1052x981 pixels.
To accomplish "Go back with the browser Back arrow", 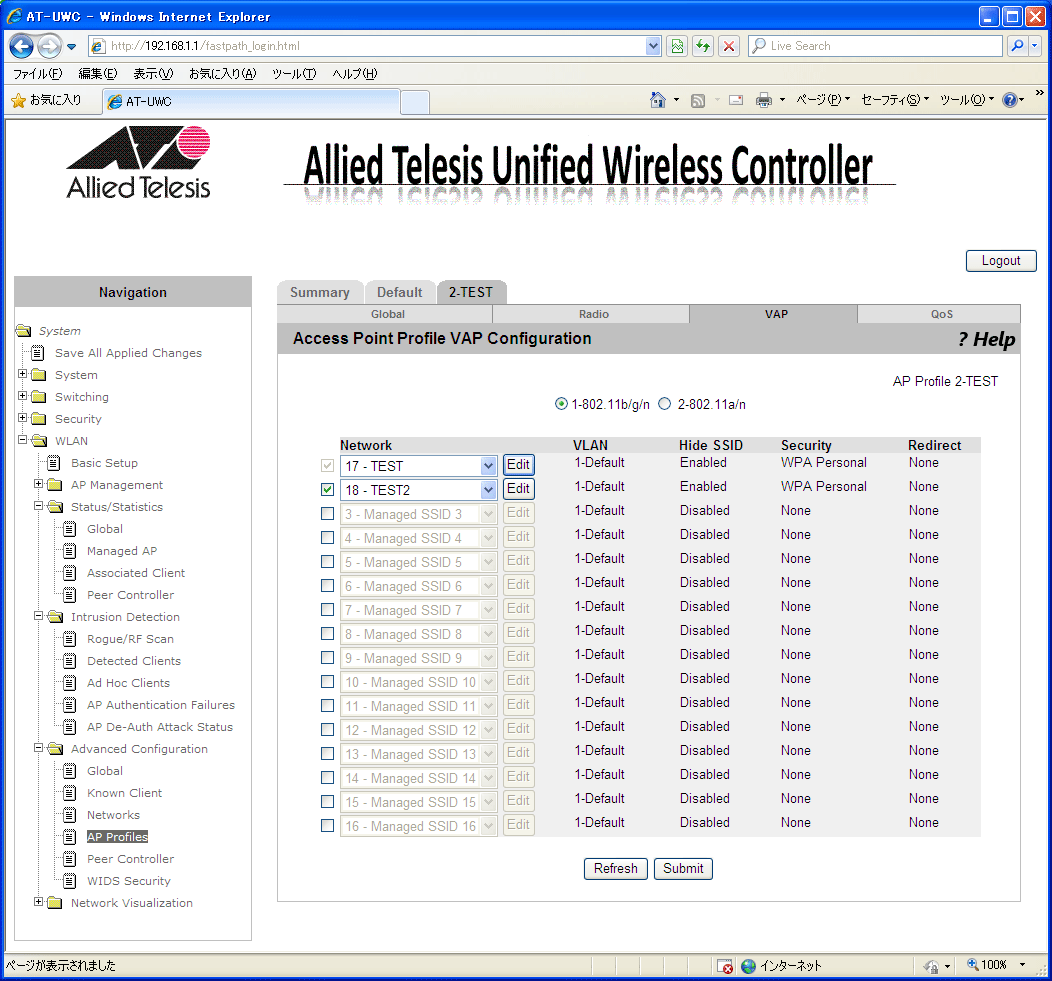I will pos(21,46).
